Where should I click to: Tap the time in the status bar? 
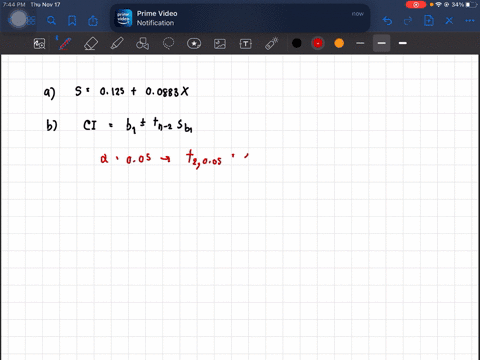point(14,5)
